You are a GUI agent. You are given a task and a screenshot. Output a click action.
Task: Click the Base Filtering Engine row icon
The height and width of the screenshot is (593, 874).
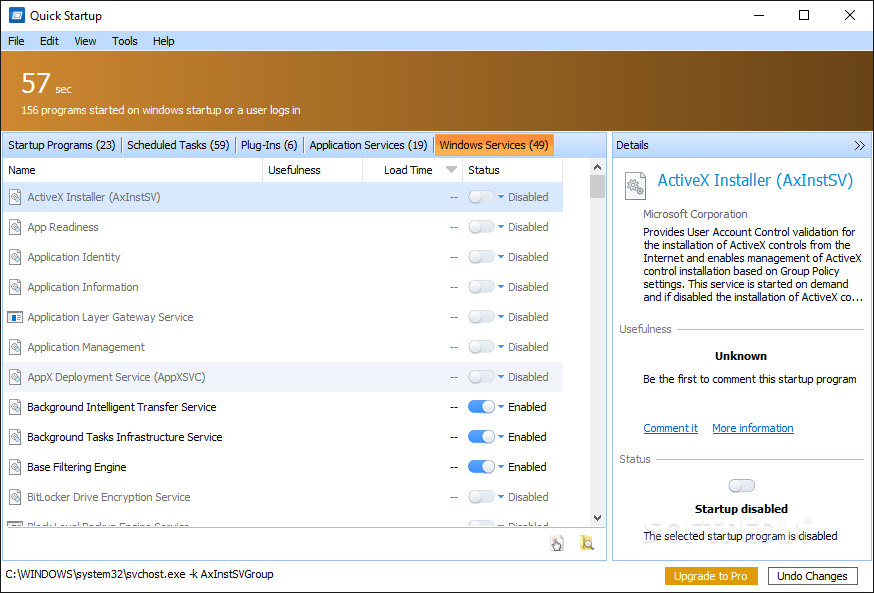pos(15,467)
